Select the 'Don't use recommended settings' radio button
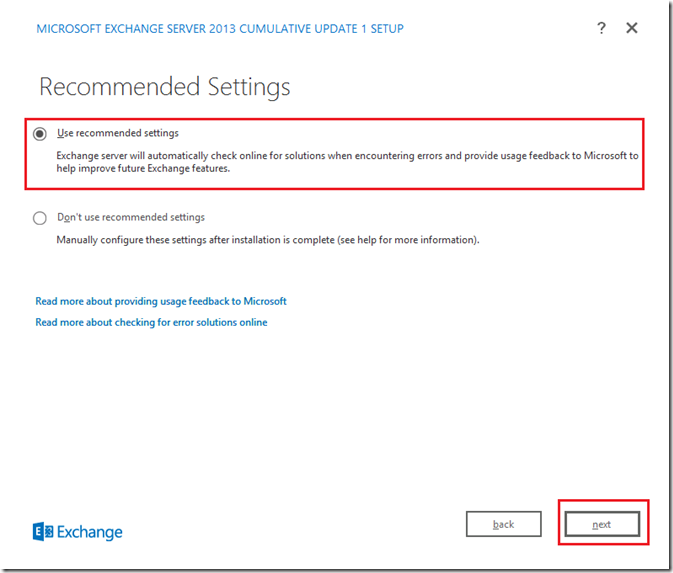This screenshot has height=573, width=673. 40,218
